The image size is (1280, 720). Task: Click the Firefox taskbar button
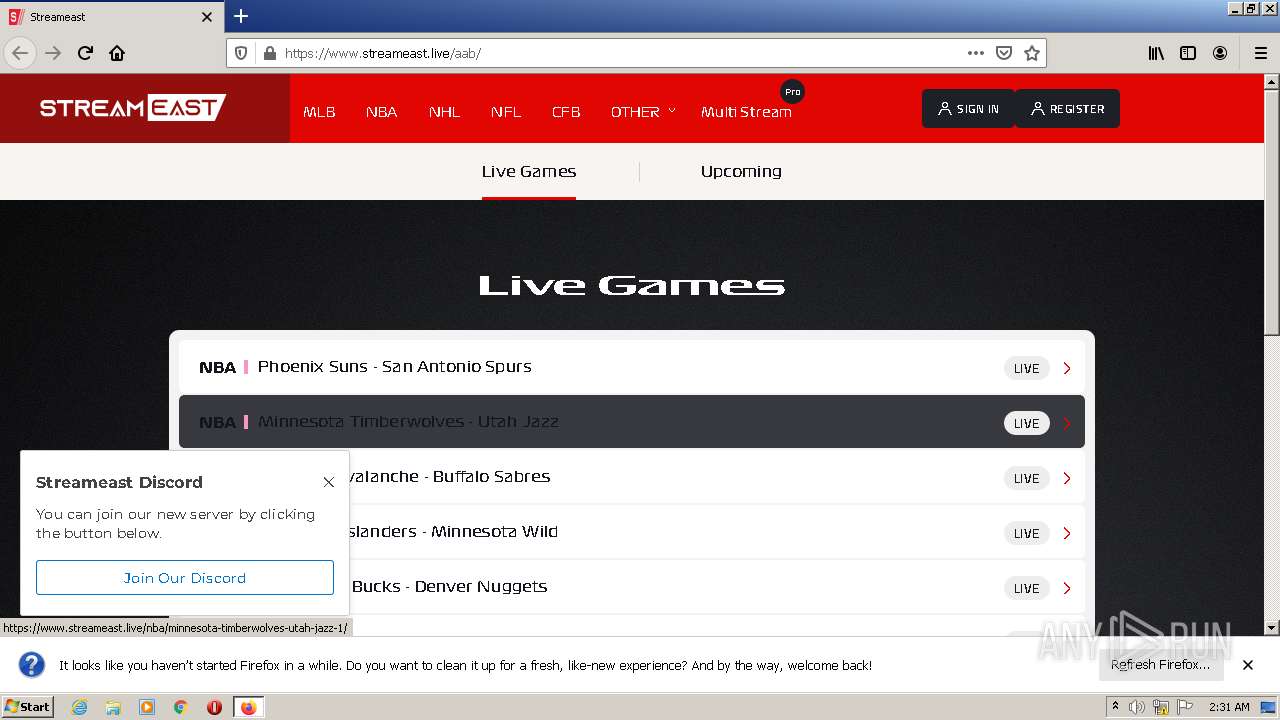click(x=248, y=707)
